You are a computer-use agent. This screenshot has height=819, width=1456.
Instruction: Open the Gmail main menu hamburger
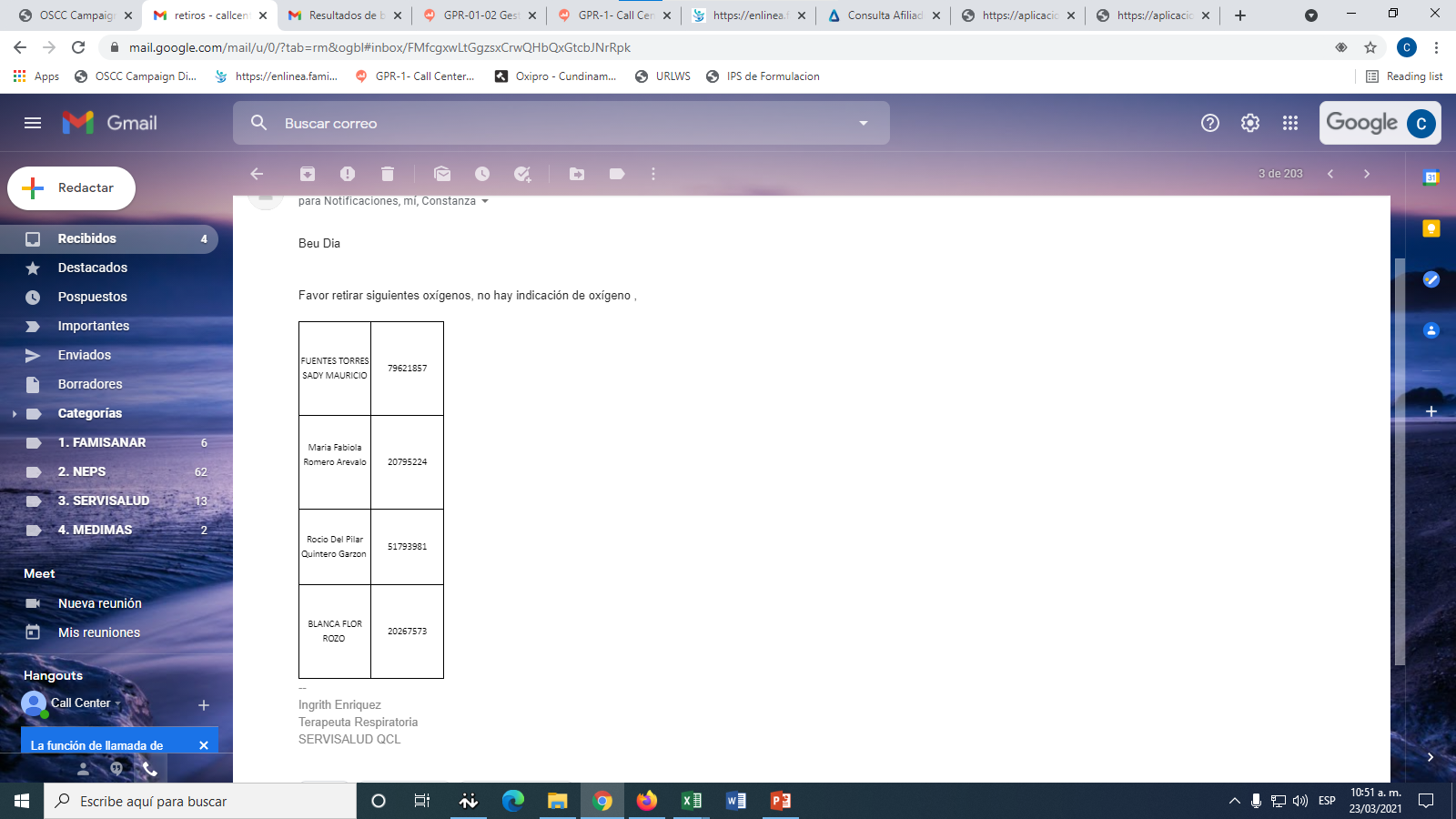(x=33, y=123)
